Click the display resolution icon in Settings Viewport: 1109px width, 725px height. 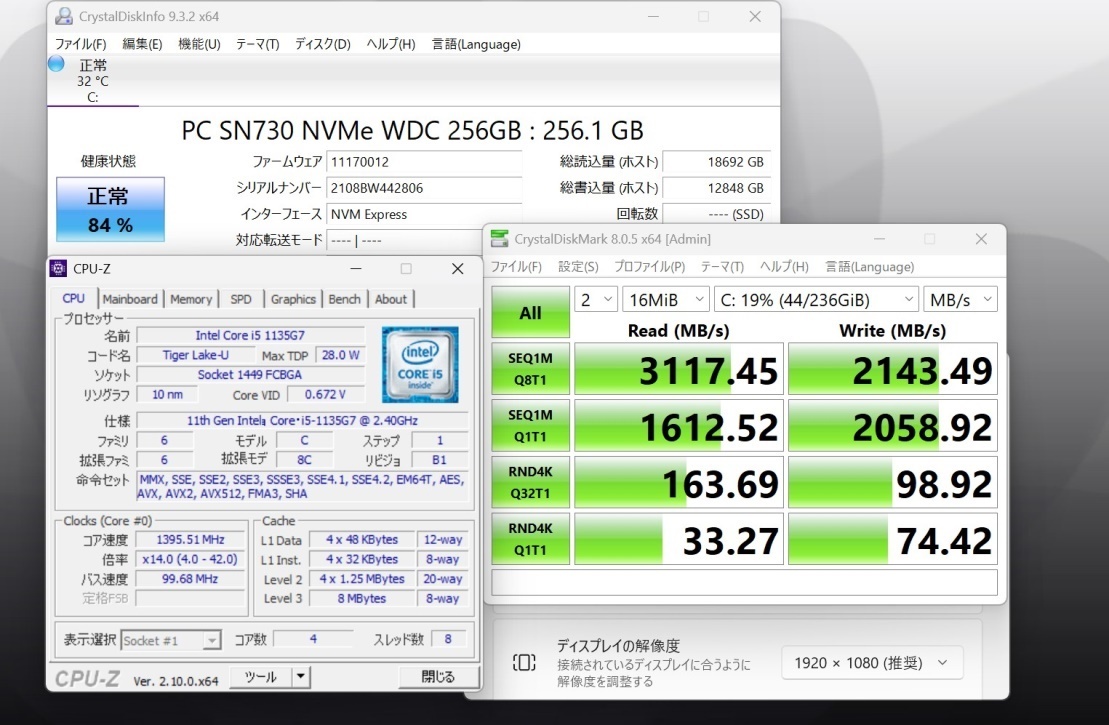(x=524, y=663)
